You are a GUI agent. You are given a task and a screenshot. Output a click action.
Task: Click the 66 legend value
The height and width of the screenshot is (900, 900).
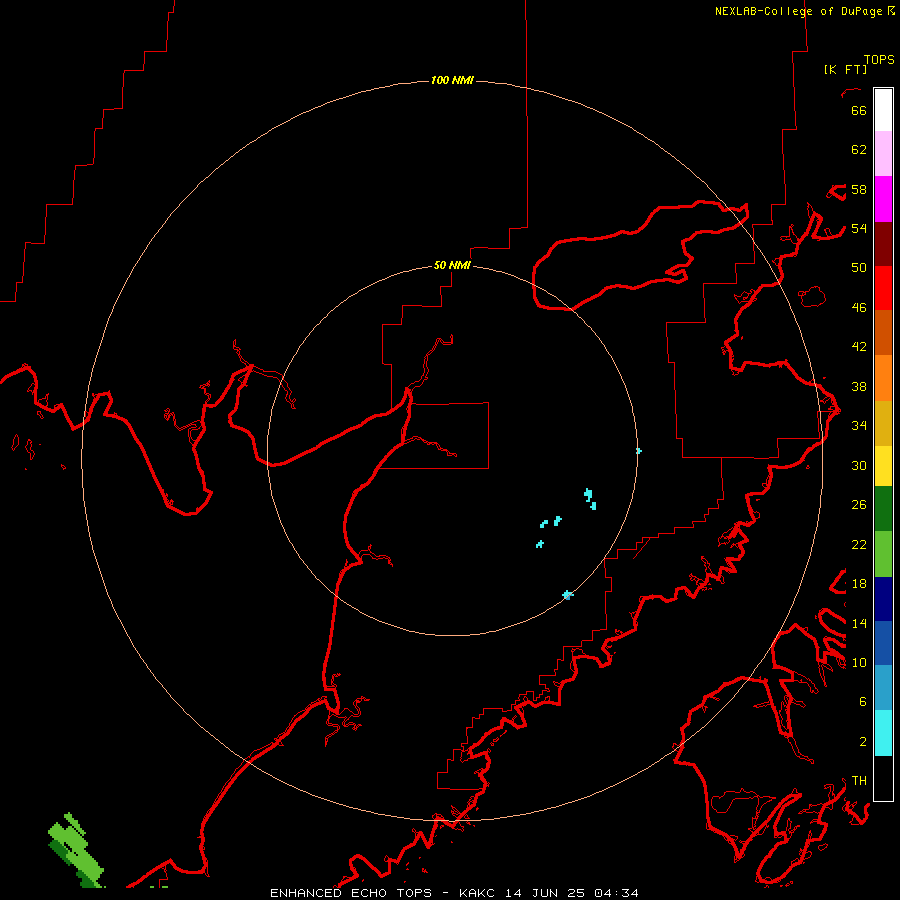coord(859,110)
